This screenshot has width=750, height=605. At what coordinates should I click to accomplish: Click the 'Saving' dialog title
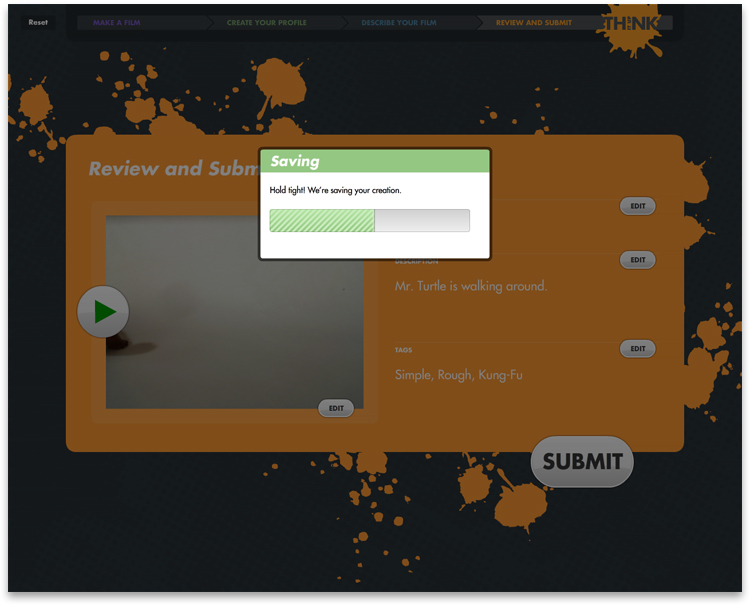coord(295,161)
